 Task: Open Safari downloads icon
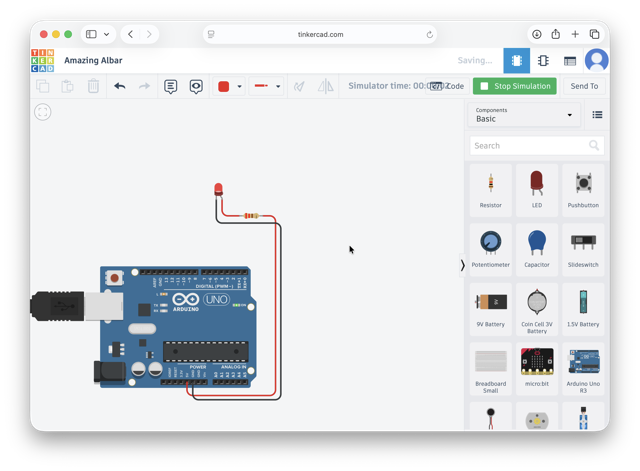[537, 34]
